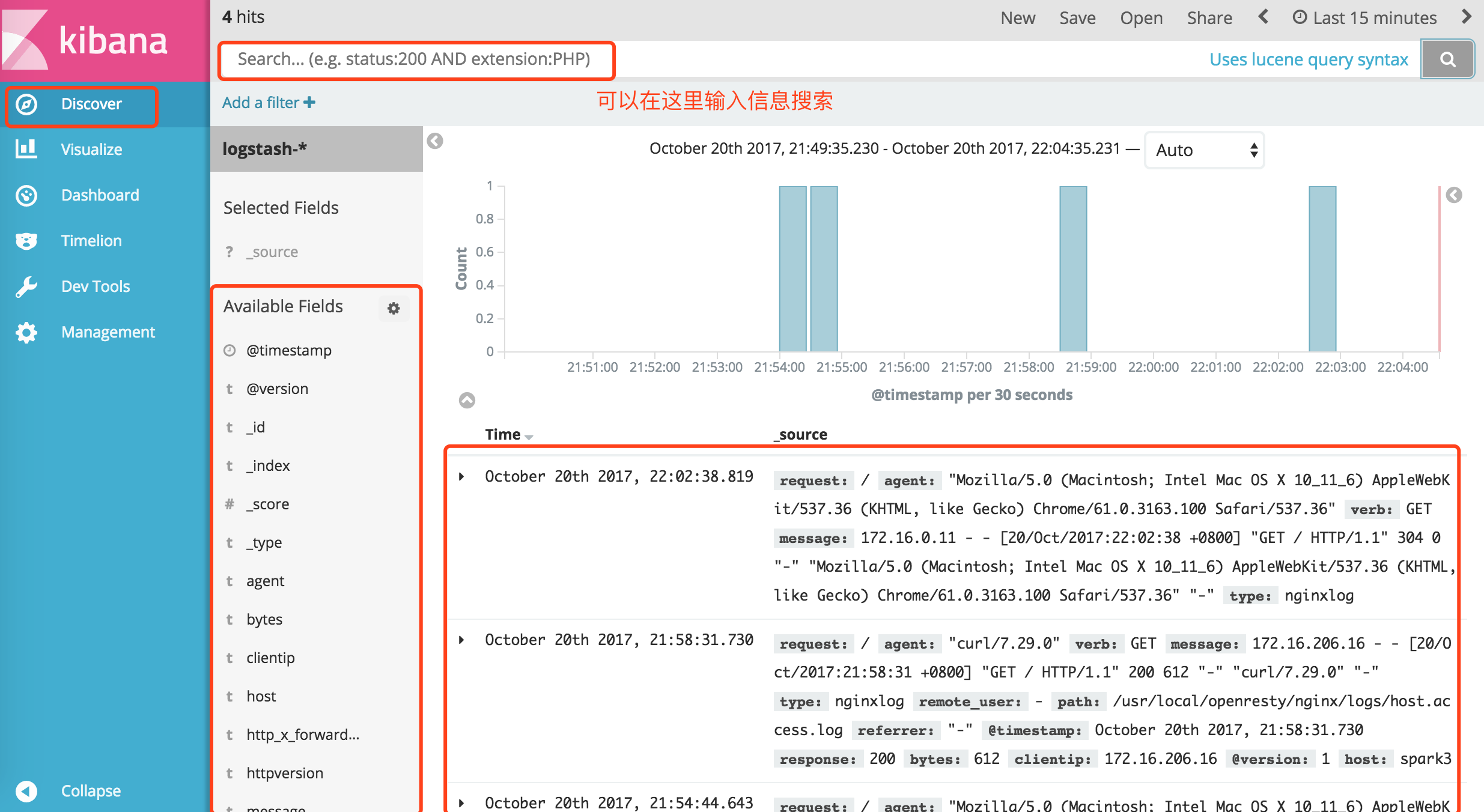Image resolution: width=1484 pixels, height=812 pixels.
Task: Expand the 22:02:38.819 log row
Action: [461, 476]
